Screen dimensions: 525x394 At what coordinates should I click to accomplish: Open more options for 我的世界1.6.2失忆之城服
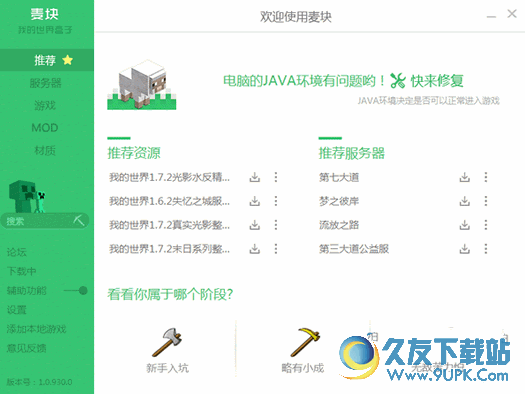(x=276, y=201)
